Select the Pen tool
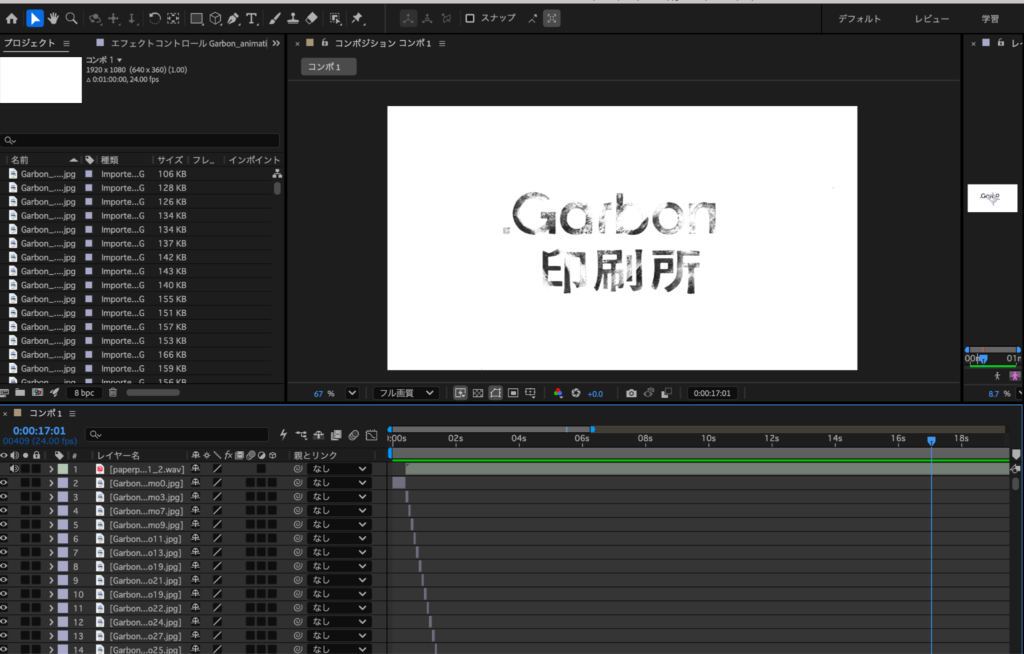This screenshot has height=654, width=1024. [233, 18]
